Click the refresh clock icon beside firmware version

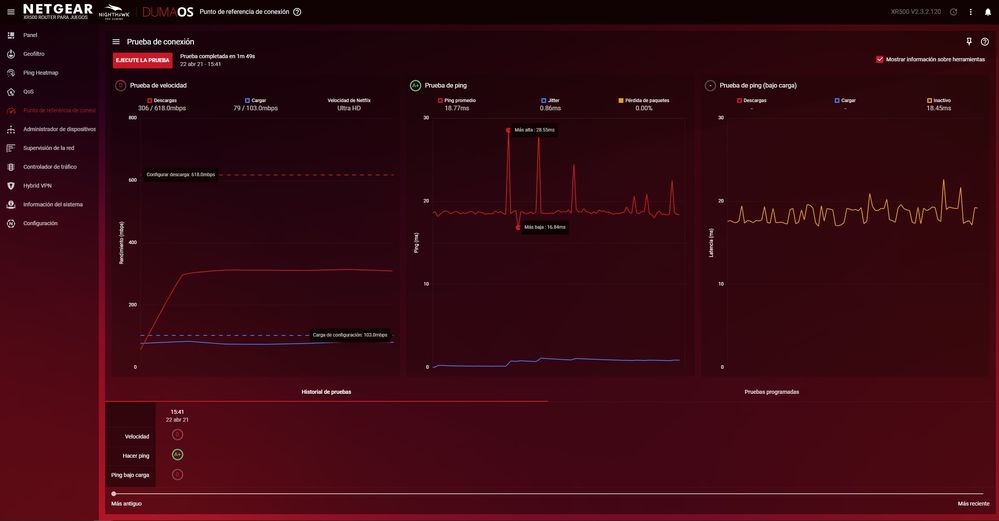tap(953, 12)
